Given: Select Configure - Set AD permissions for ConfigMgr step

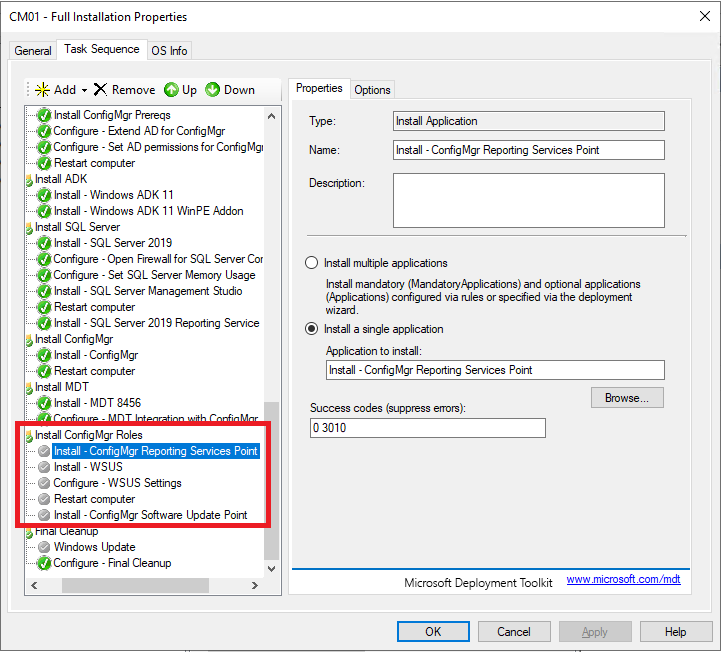Looking at the screenshot, I should pos(158,147).
